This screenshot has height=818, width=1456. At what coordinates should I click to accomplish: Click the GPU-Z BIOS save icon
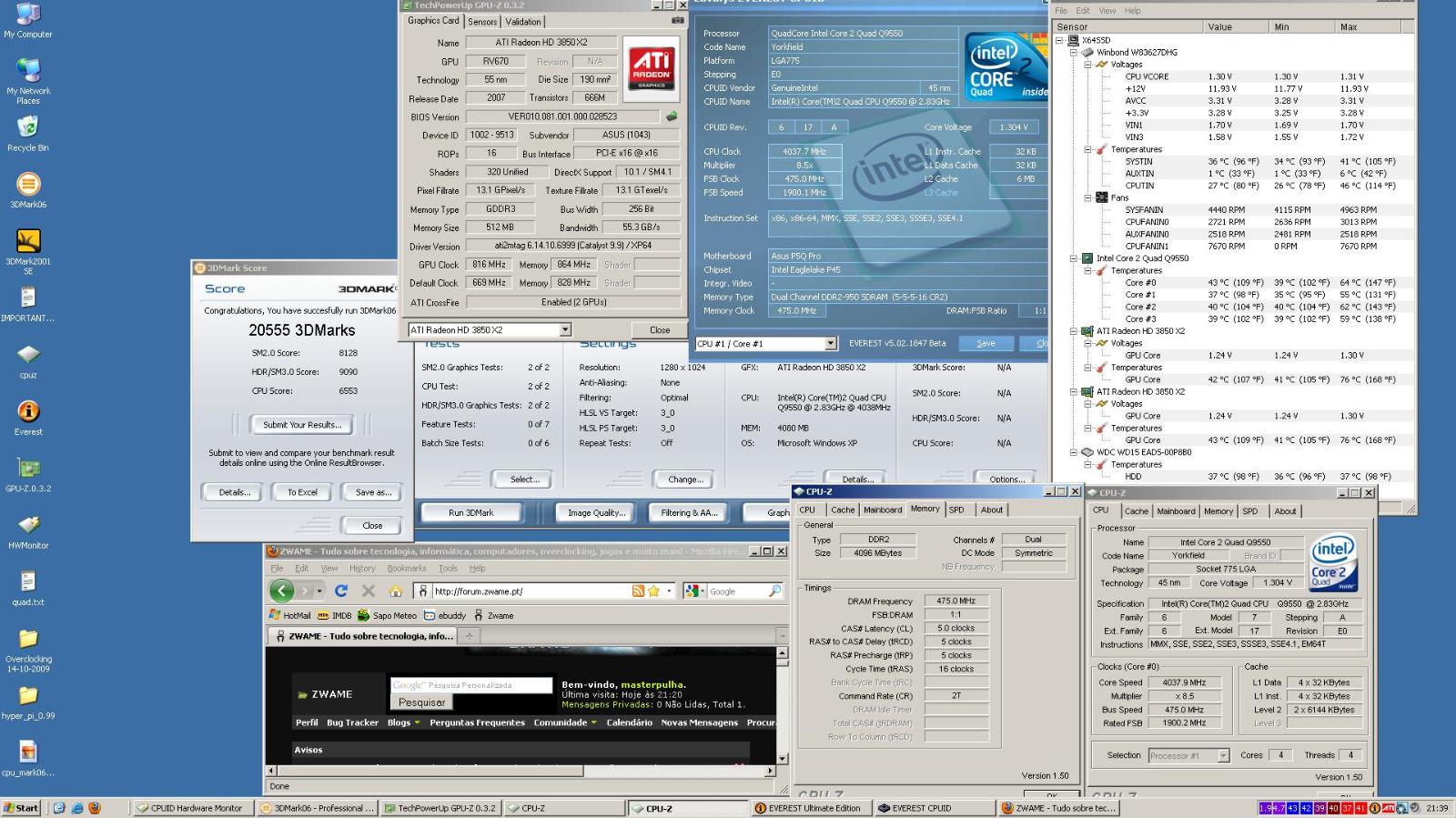coord(672,116)
